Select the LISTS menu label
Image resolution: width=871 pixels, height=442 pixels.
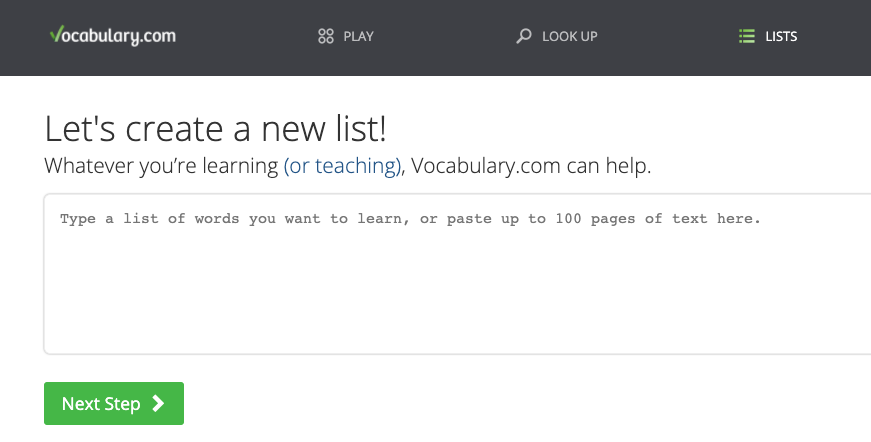[x=781, y=37]
